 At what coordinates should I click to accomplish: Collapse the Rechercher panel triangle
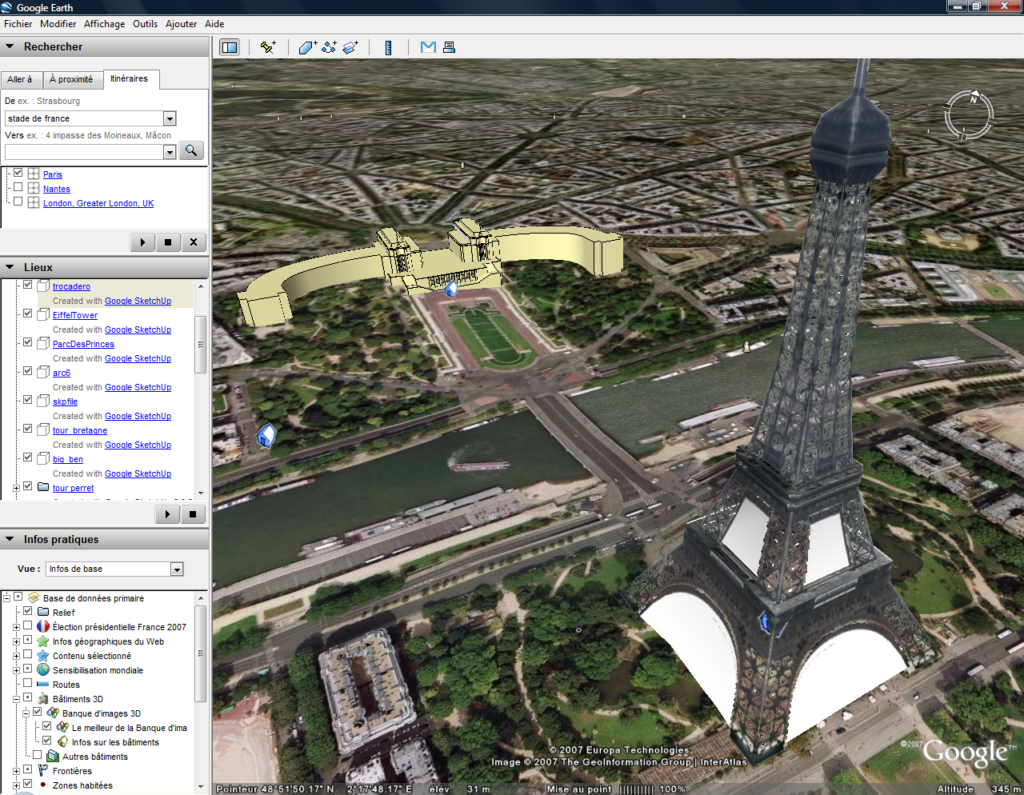[x=10, y=46]
